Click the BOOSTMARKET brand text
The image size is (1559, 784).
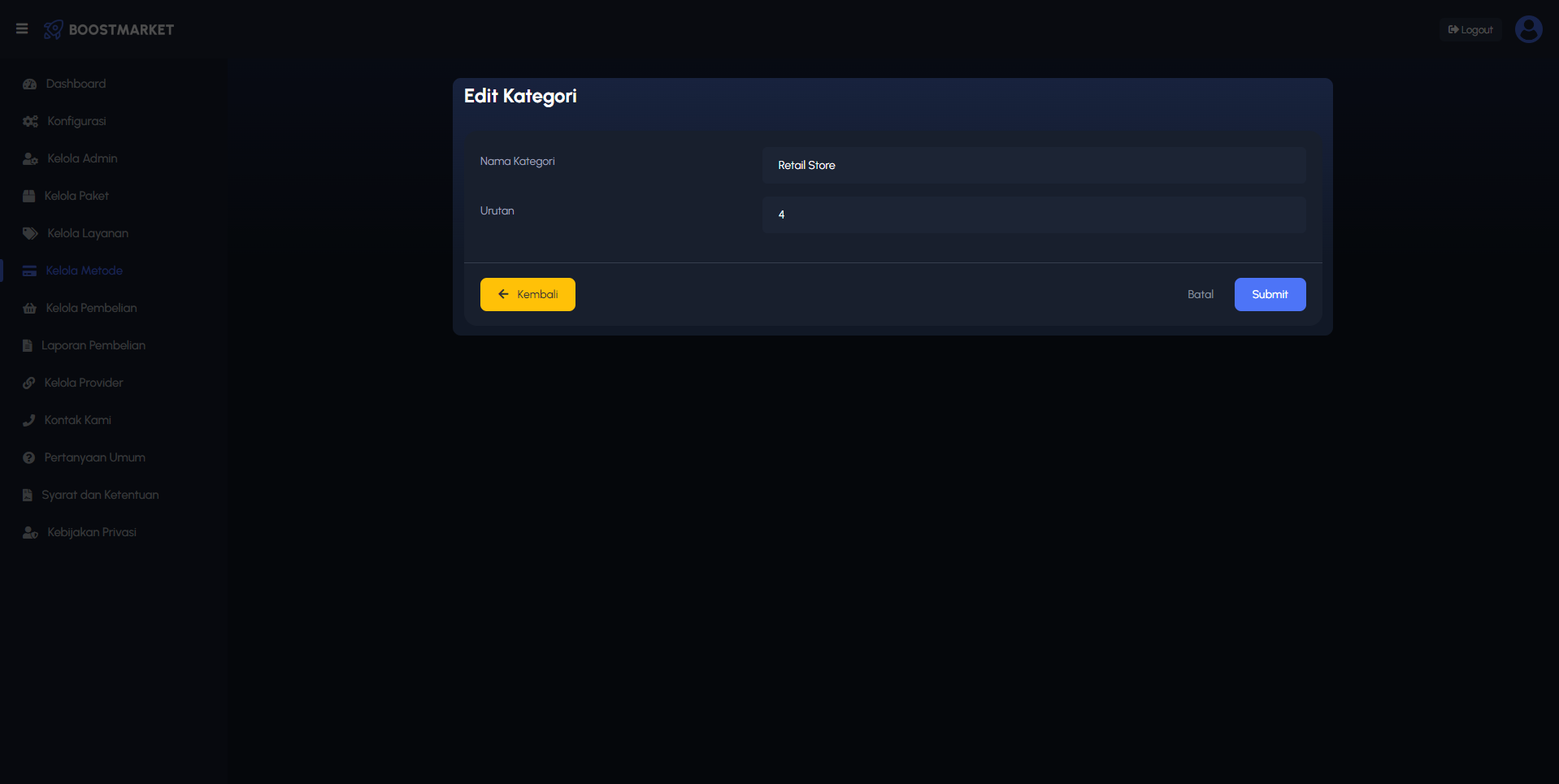(x=121, y=30)
